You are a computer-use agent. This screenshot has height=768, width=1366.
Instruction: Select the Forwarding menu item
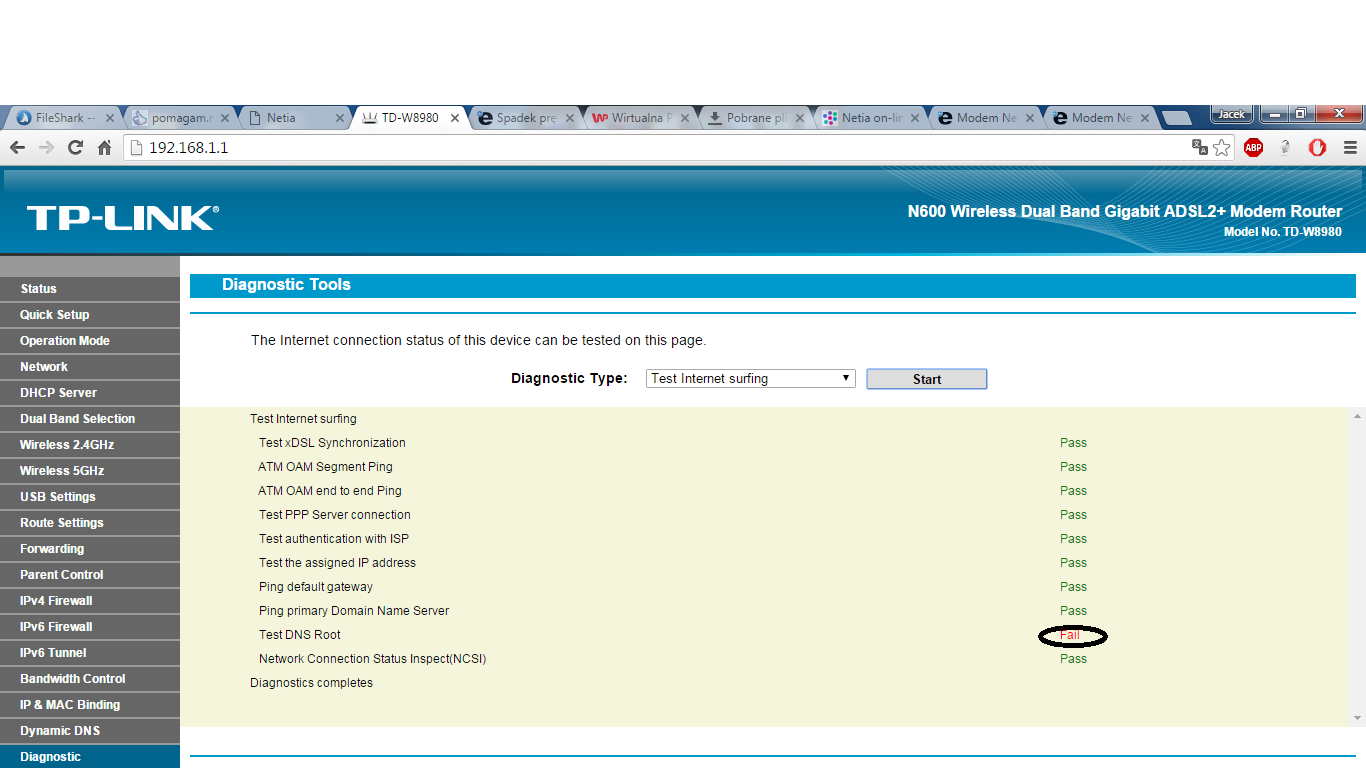click(90, 549)
